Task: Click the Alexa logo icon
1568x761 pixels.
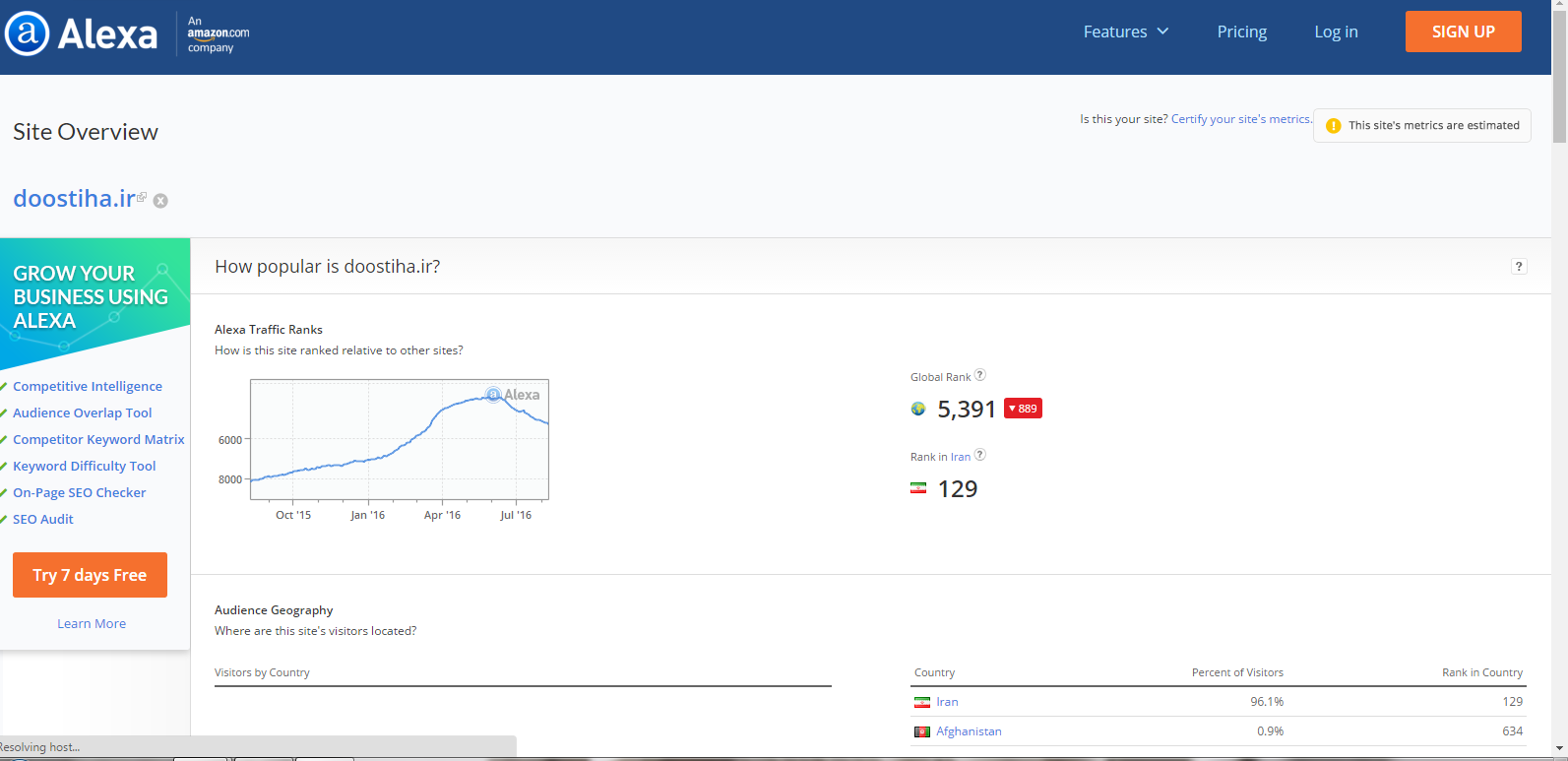Action: (x=27, y=33)
